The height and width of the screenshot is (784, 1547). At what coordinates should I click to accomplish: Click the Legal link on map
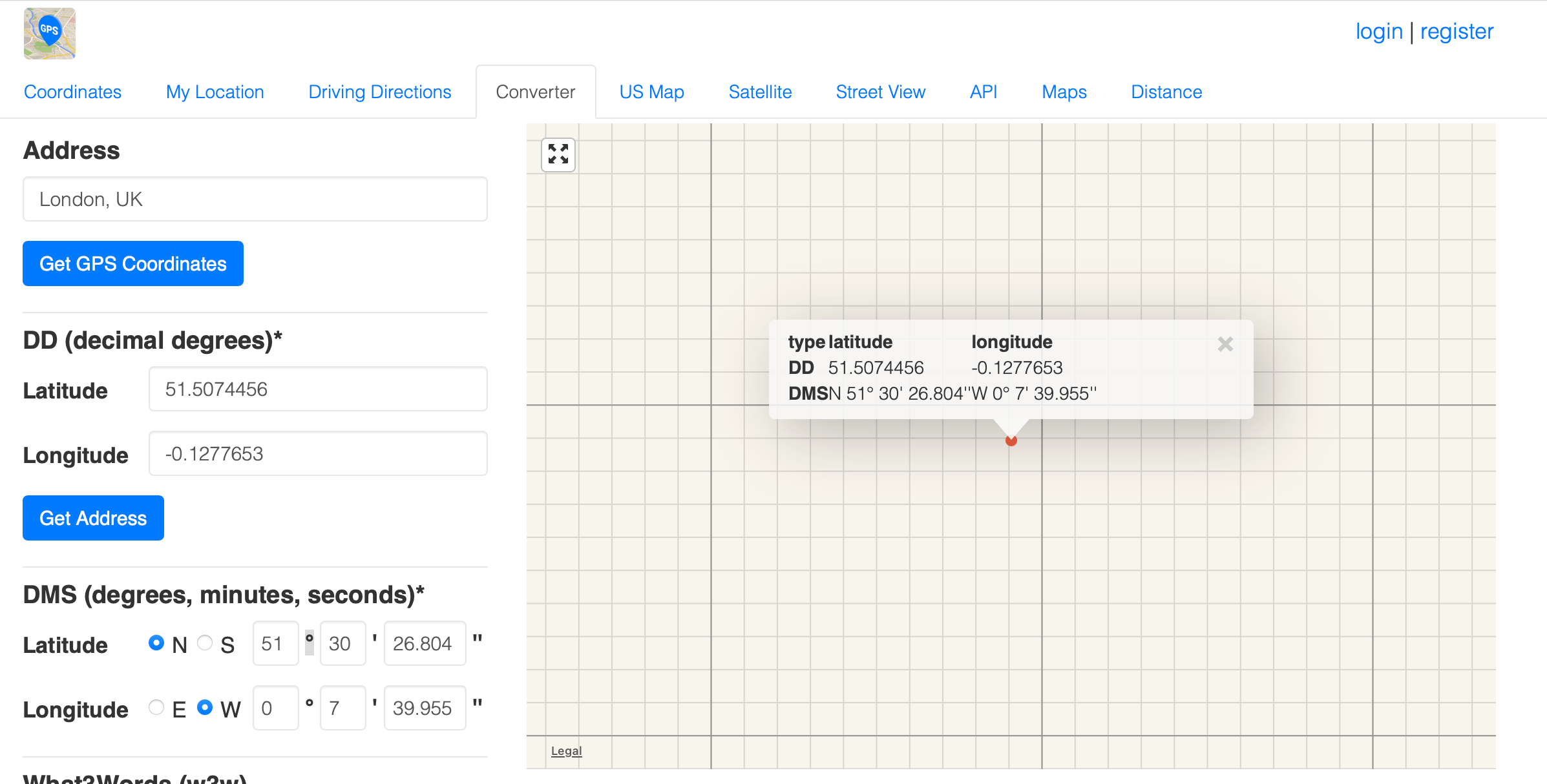click(x=566, y=751)
